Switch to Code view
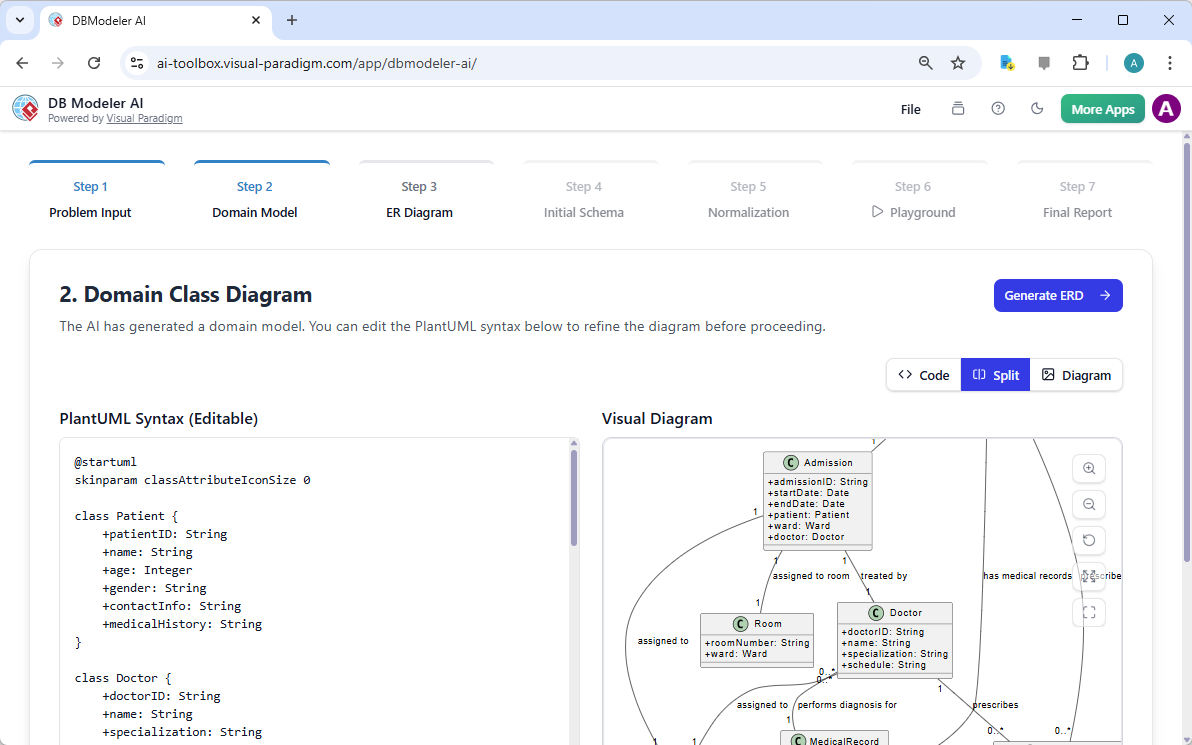Screen dimensions: 1192x745 pos(922,374)
